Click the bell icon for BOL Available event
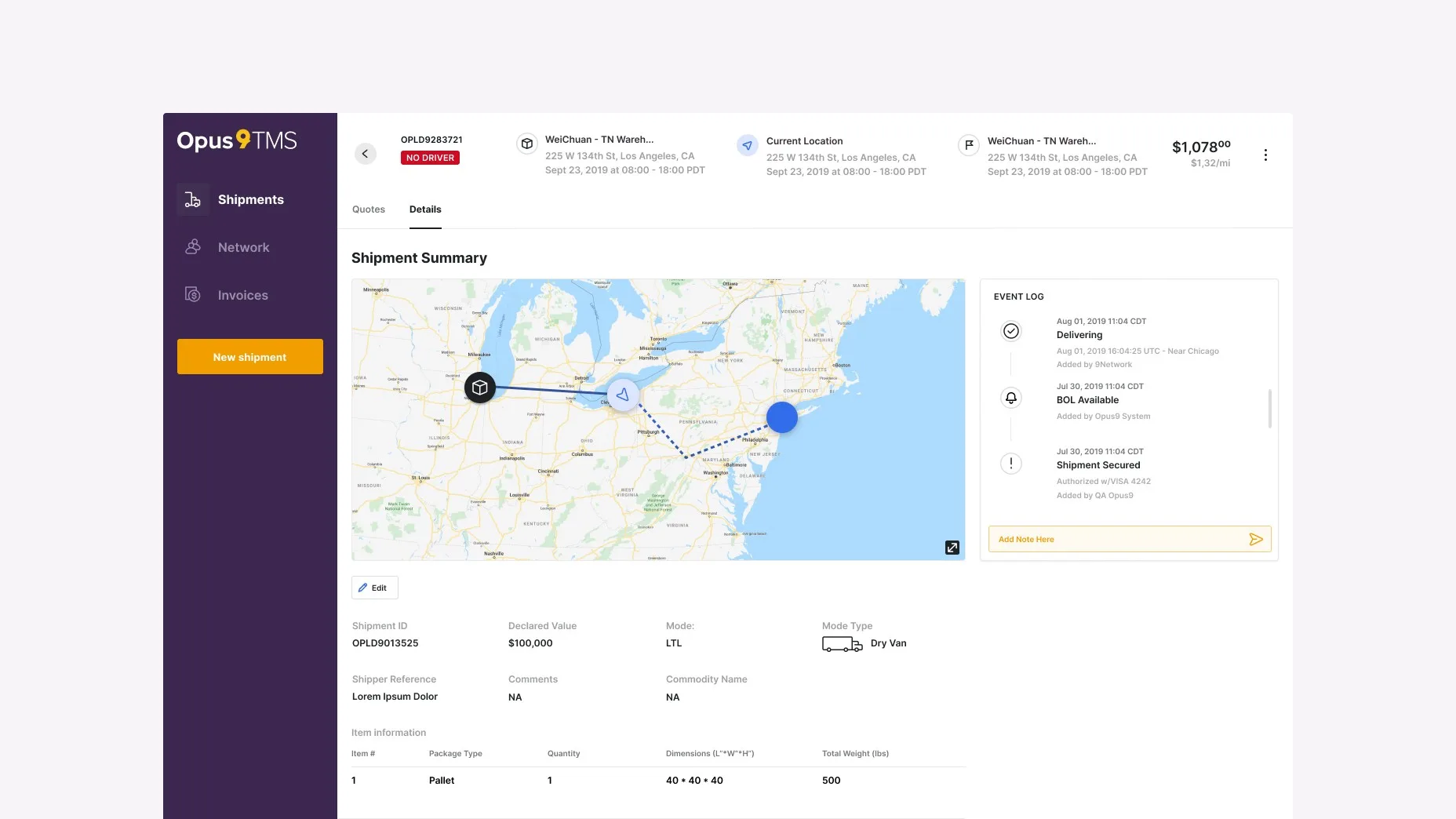Image resolution: width=1456 pixels, height=819 pixels. pyautogui.click(x=1011, y=398)
